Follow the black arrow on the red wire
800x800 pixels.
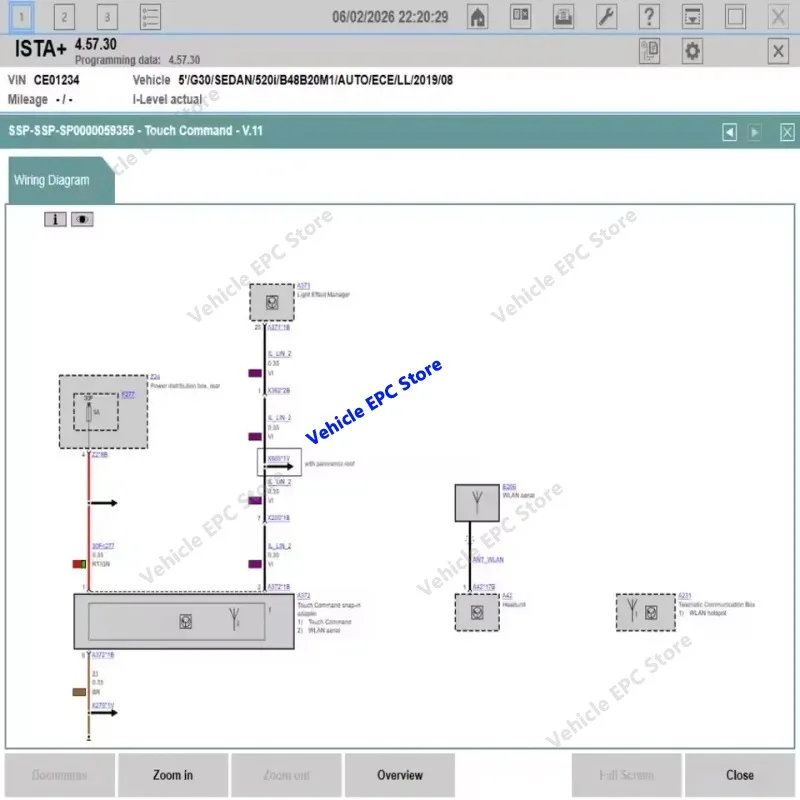point(103,503)
